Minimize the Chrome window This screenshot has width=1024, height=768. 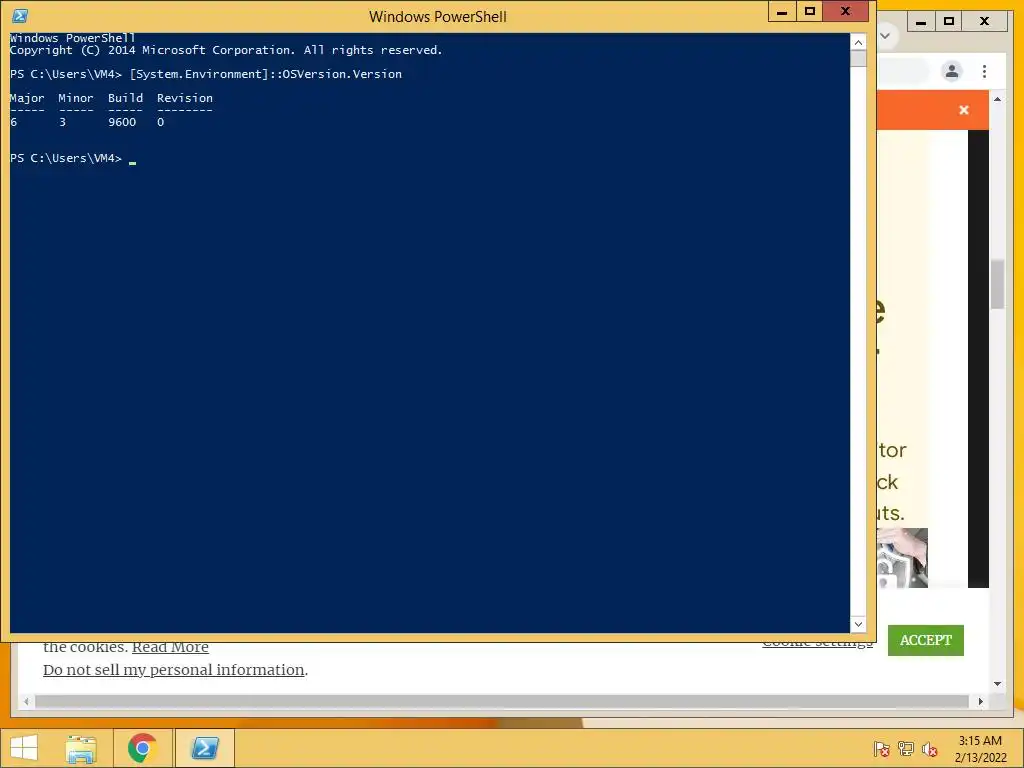pyautogui.click(x=921, y=22)
